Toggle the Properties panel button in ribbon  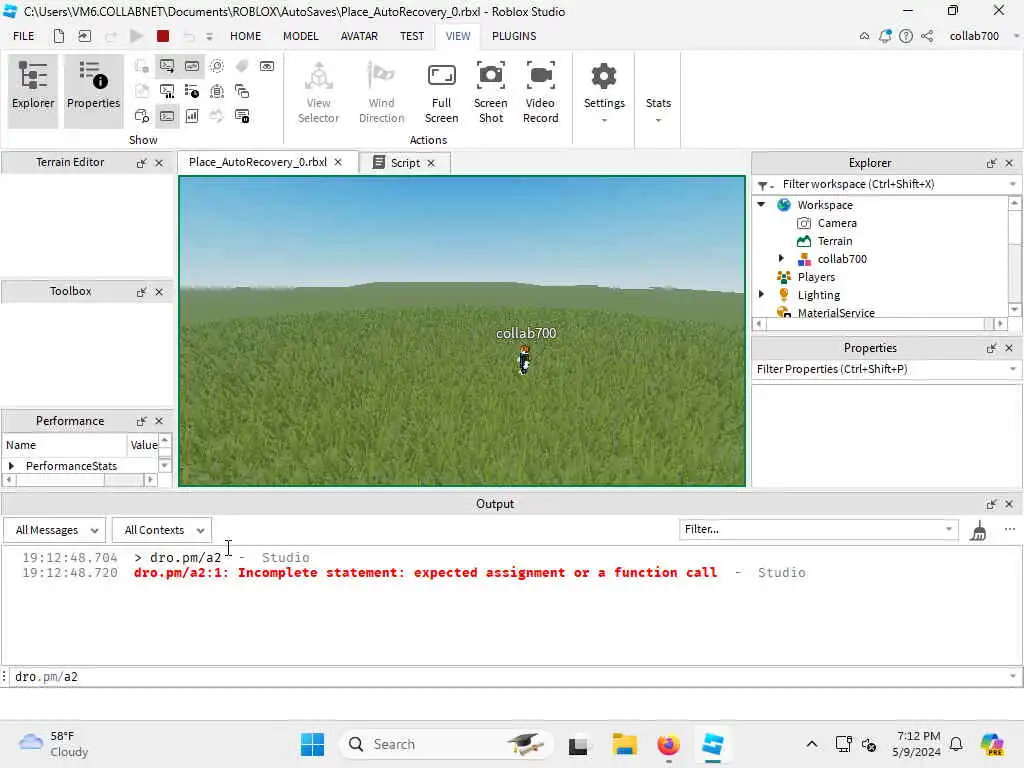[x=93, y=91]
